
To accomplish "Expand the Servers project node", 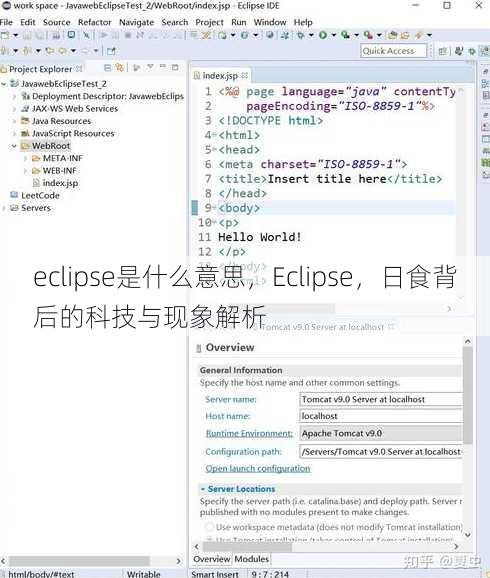I will [x=4, y=208].
